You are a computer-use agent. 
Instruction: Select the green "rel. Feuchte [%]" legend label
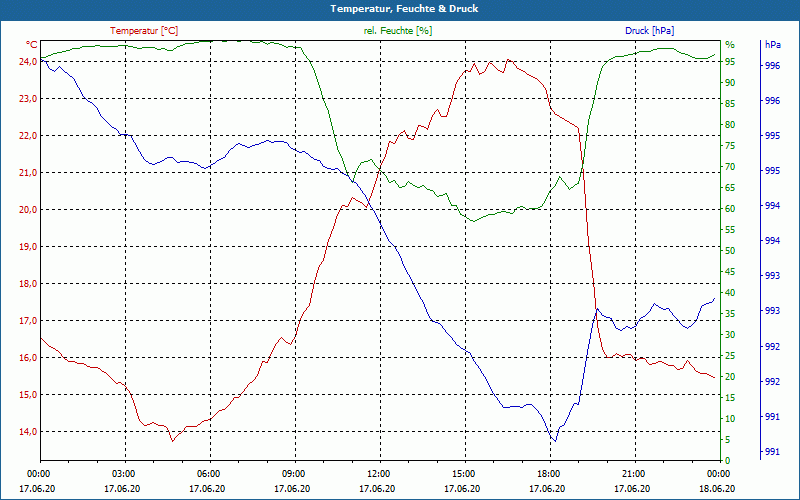click(398, 31)
